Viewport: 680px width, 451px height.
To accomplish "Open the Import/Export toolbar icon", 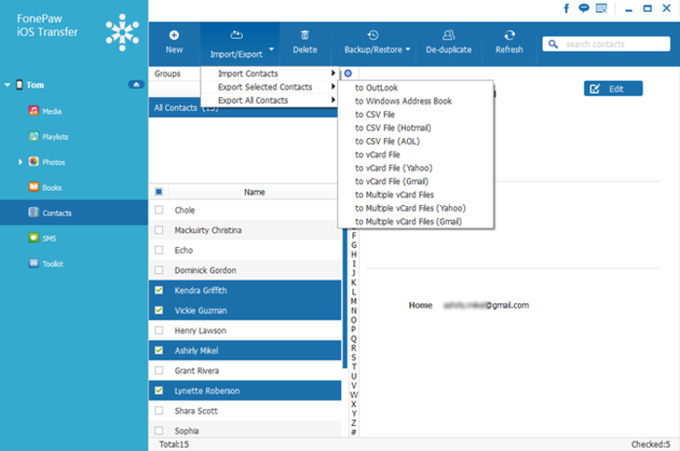I will point(236,35).
